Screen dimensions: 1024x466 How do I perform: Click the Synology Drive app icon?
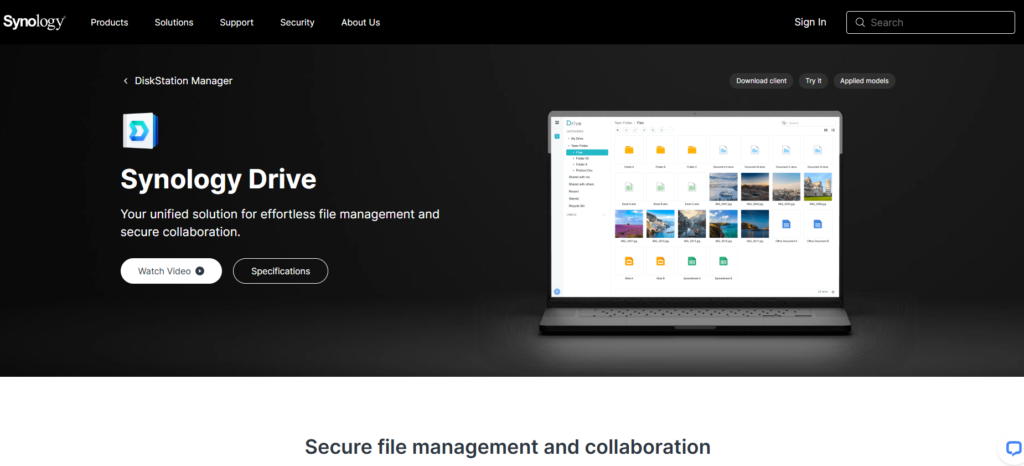(140, 130)
